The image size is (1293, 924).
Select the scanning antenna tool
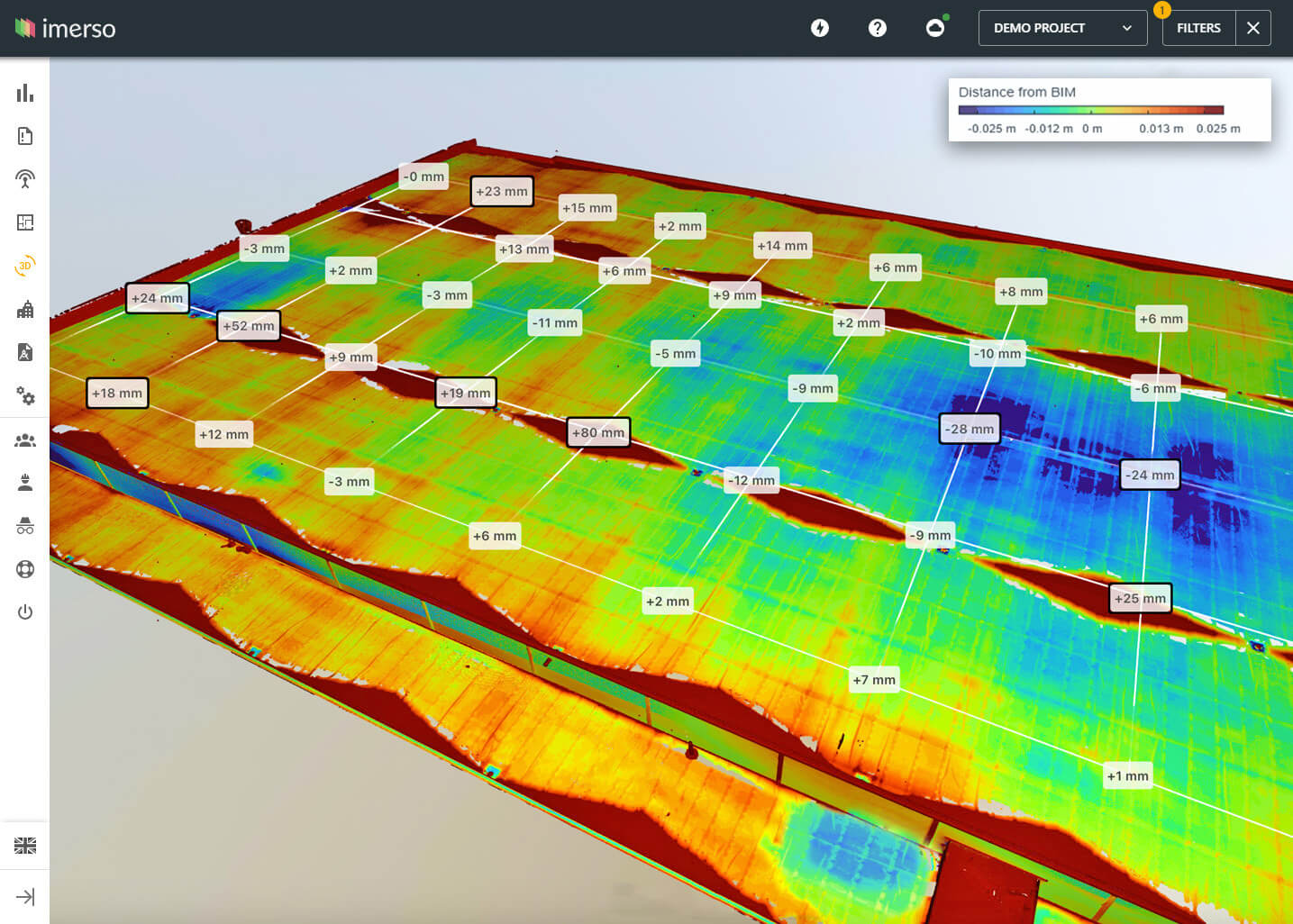click(x=24, y=178)
